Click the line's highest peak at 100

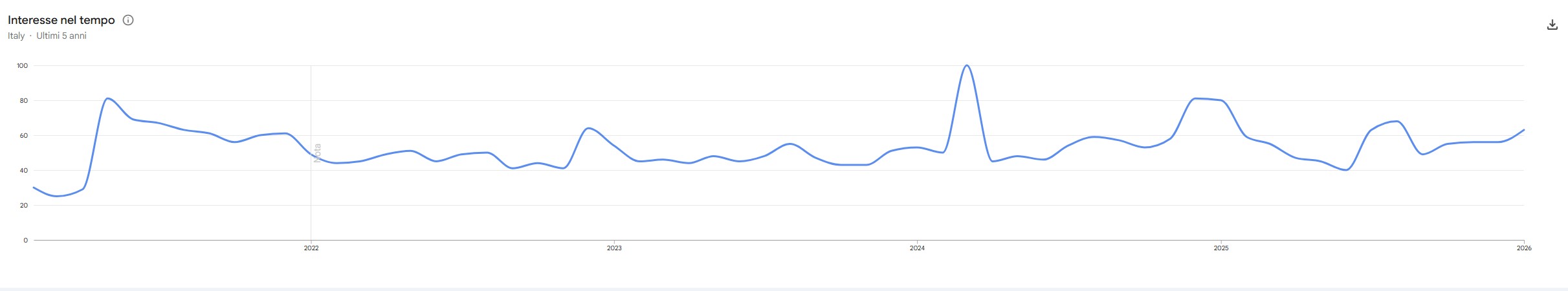coord(966,65)
